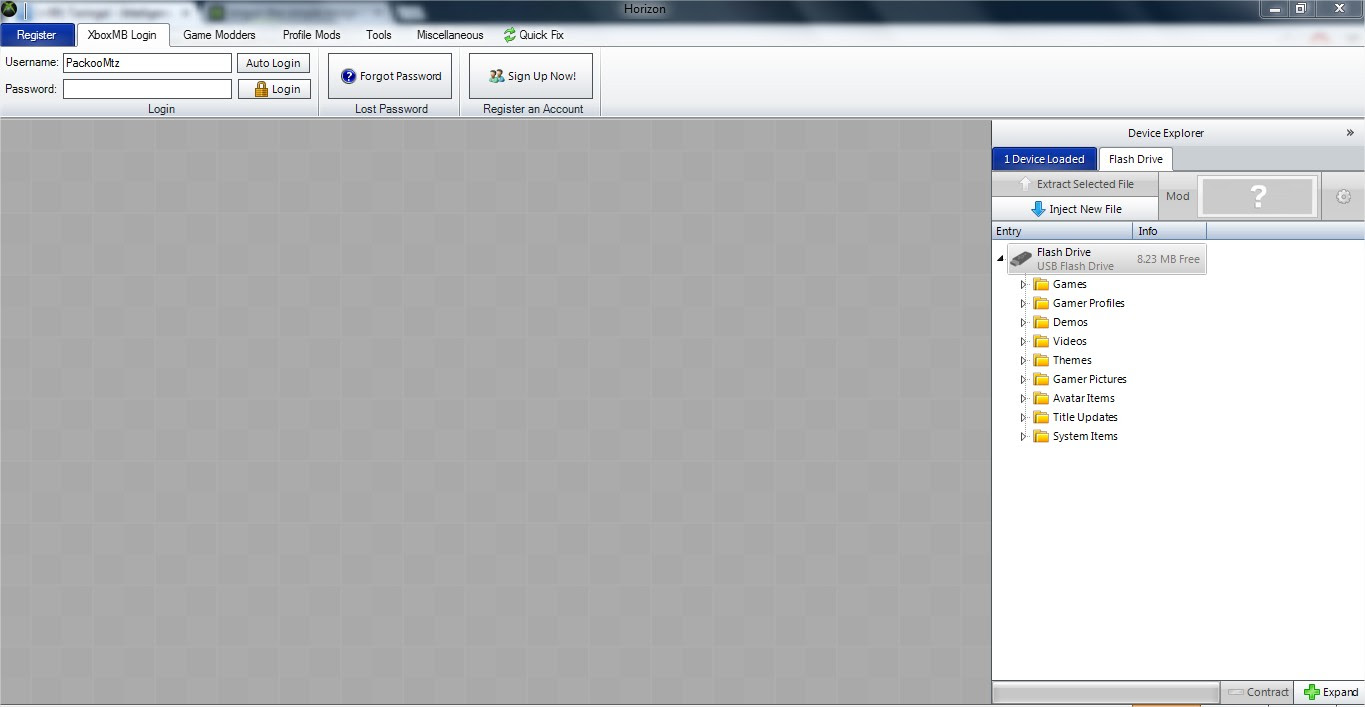Image resolution: width=1365 pixels, height=707 pixels.
Task: Click the Mod question mark thumbnail
Action: [1258, 197]
